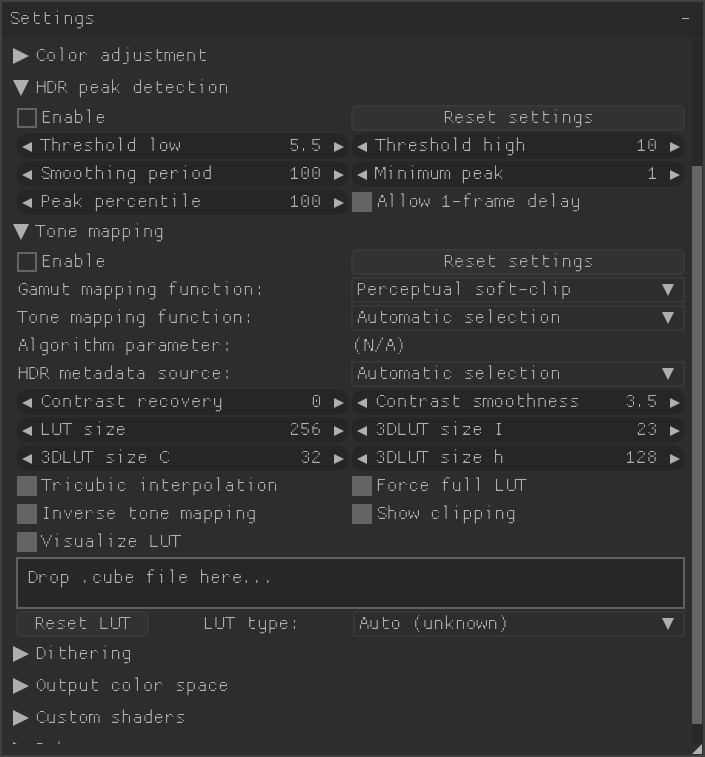Click Reset settings under Tone mapping
This screenshot has width=705, height=757.
[x=518, y=262]
